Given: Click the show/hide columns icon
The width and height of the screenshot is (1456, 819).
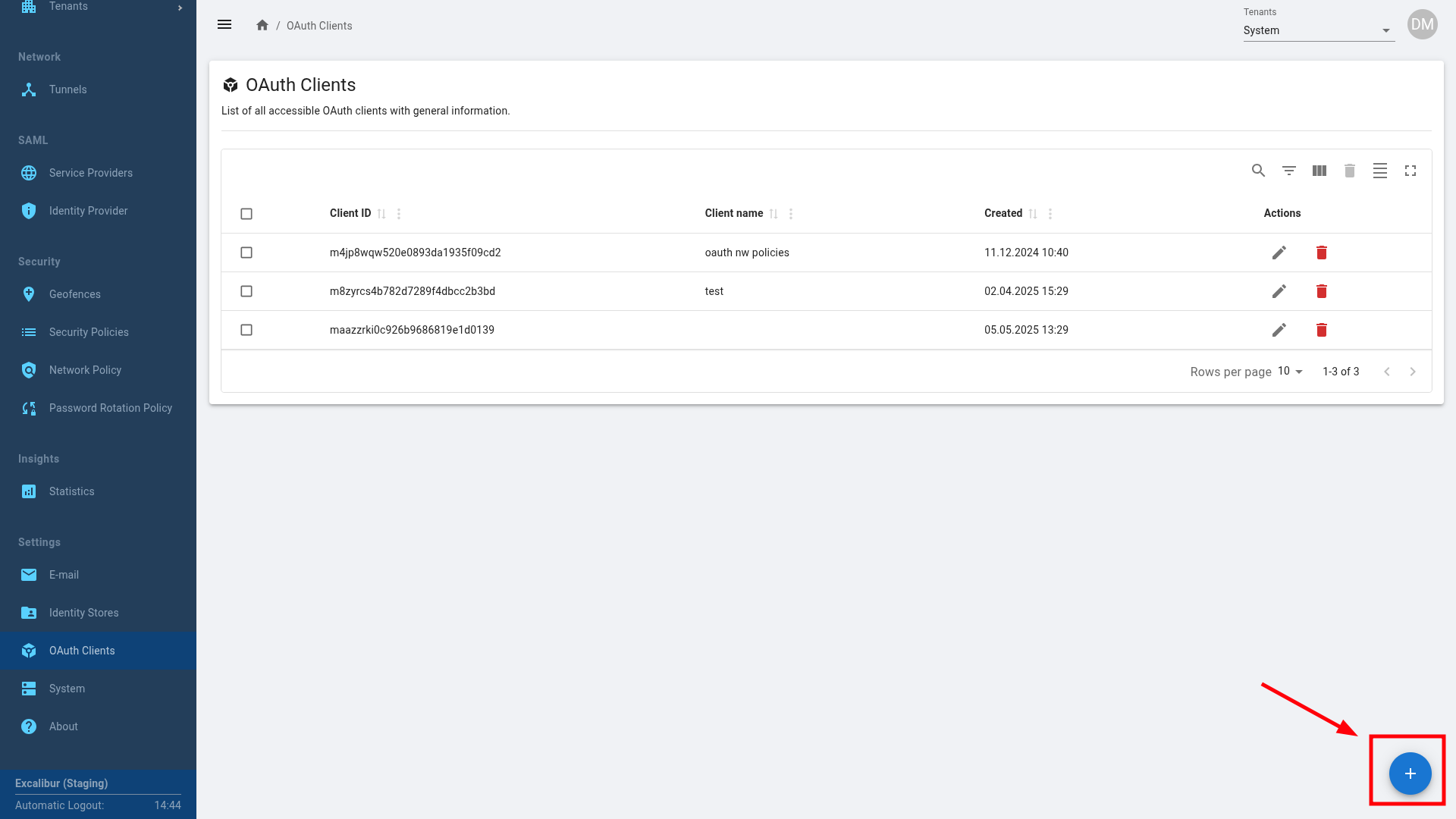Looking at the screenshot, I should (1319, 171).
